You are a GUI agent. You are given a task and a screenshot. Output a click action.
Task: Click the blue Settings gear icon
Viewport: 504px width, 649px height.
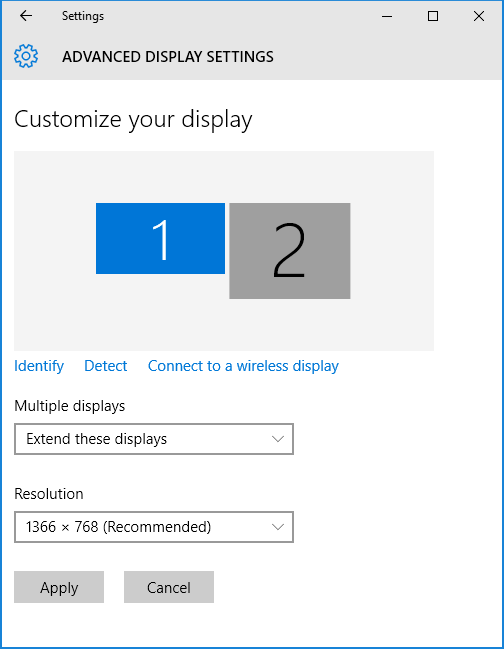coord(26,56)
